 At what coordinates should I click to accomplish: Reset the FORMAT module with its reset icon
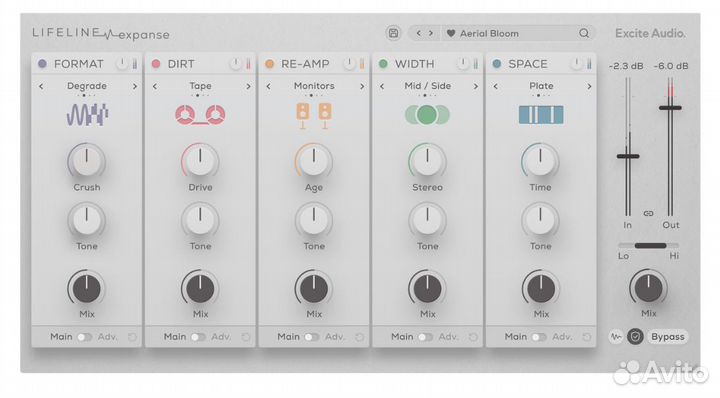tap(132, 337)
